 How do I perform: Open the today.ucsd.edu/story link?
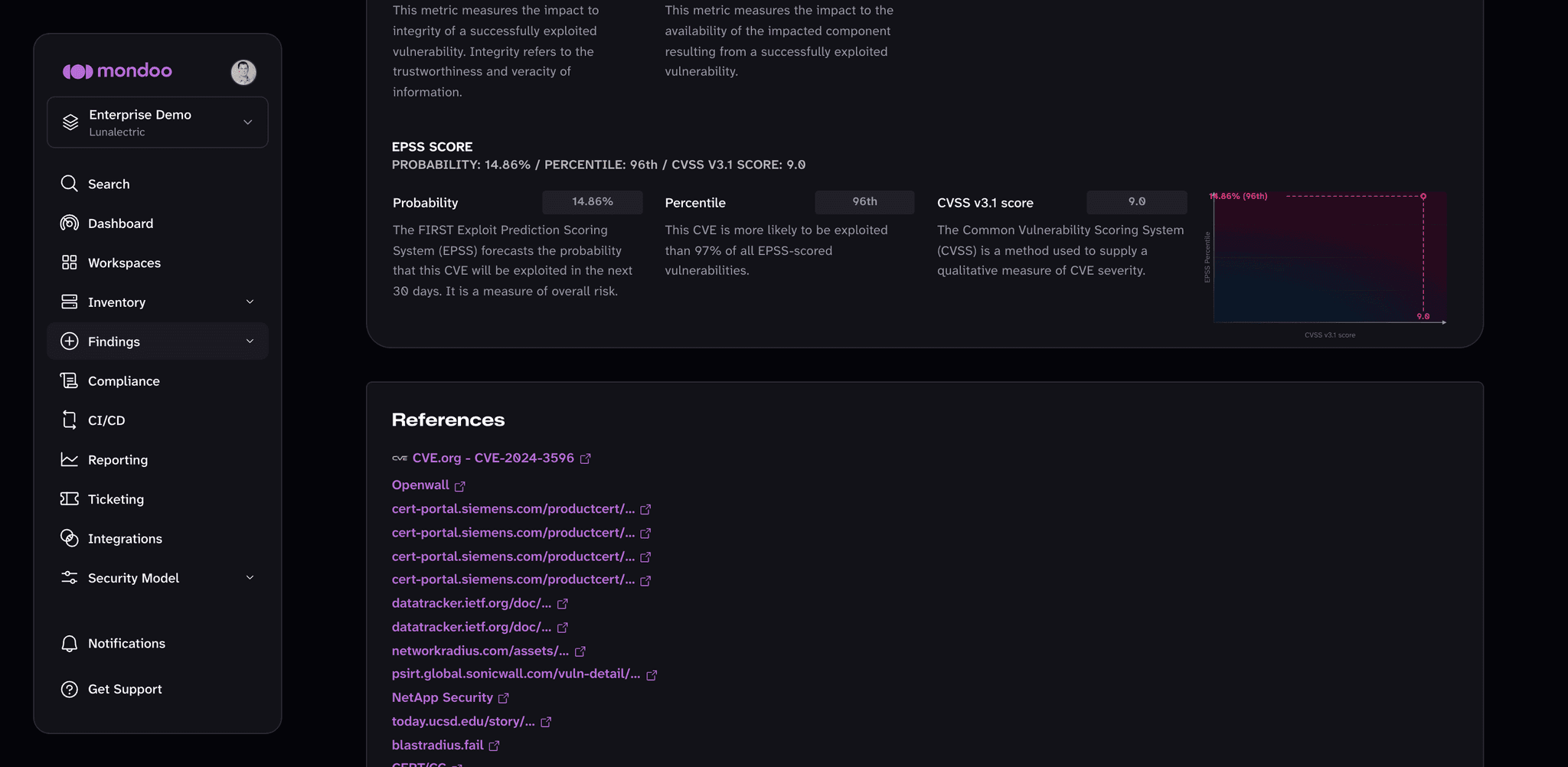(x=463, y=721)
